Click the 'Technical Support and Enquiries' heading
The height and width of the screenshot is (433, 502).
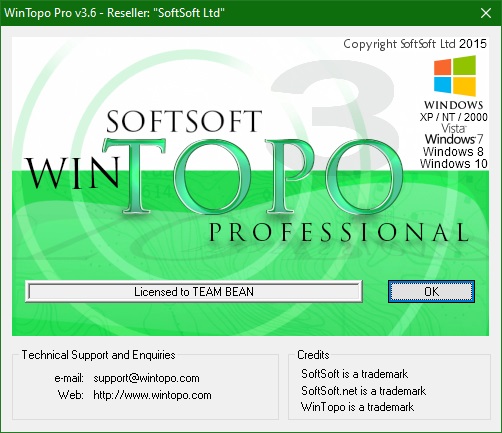(98, 355)
